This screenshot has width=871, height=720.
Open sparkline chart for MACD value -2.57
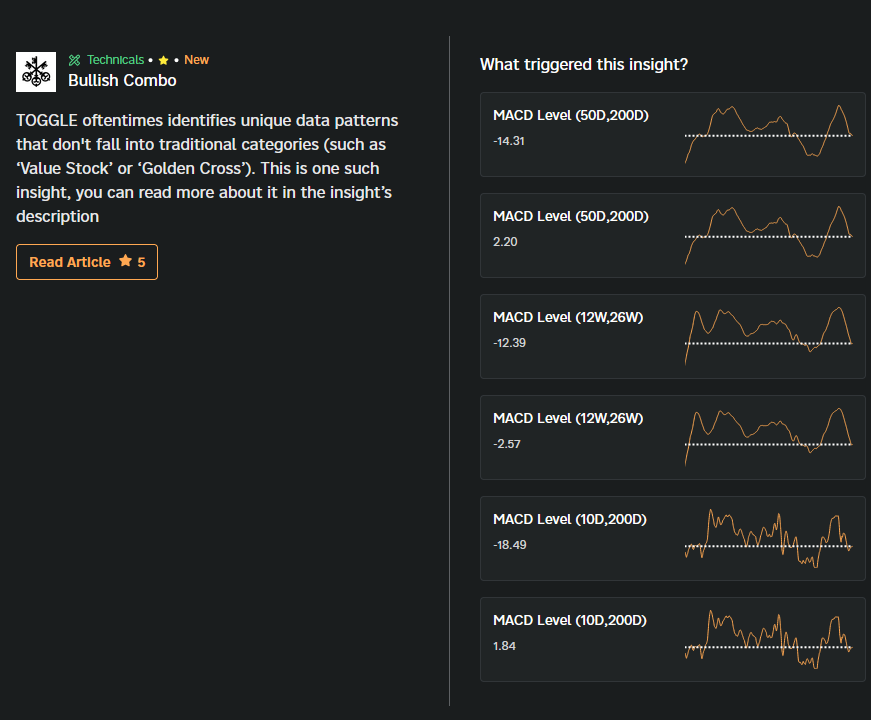click(768, 437)
